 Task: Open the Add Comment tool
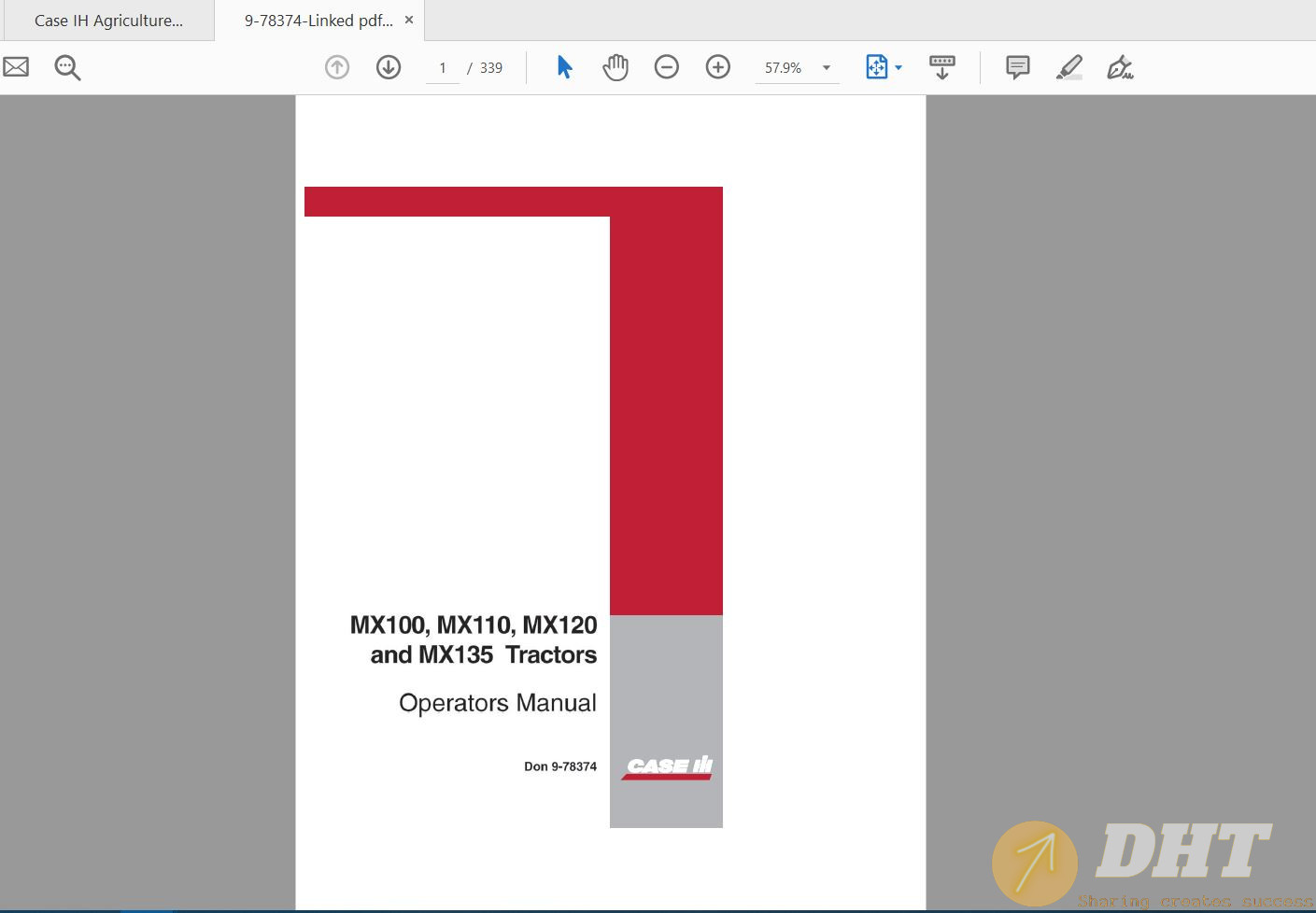(x=1017, y=66)
